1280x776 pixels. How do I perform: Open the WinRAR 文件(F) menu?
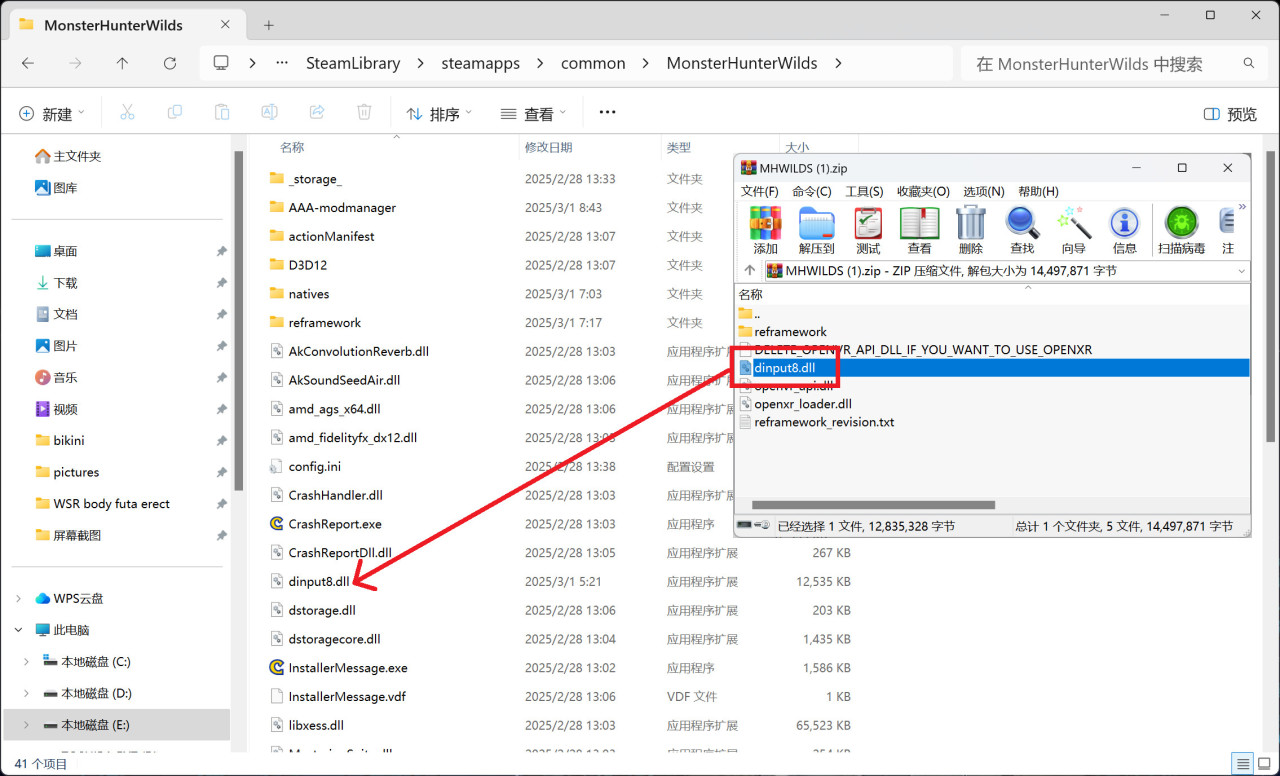click(x=759, y=191)
